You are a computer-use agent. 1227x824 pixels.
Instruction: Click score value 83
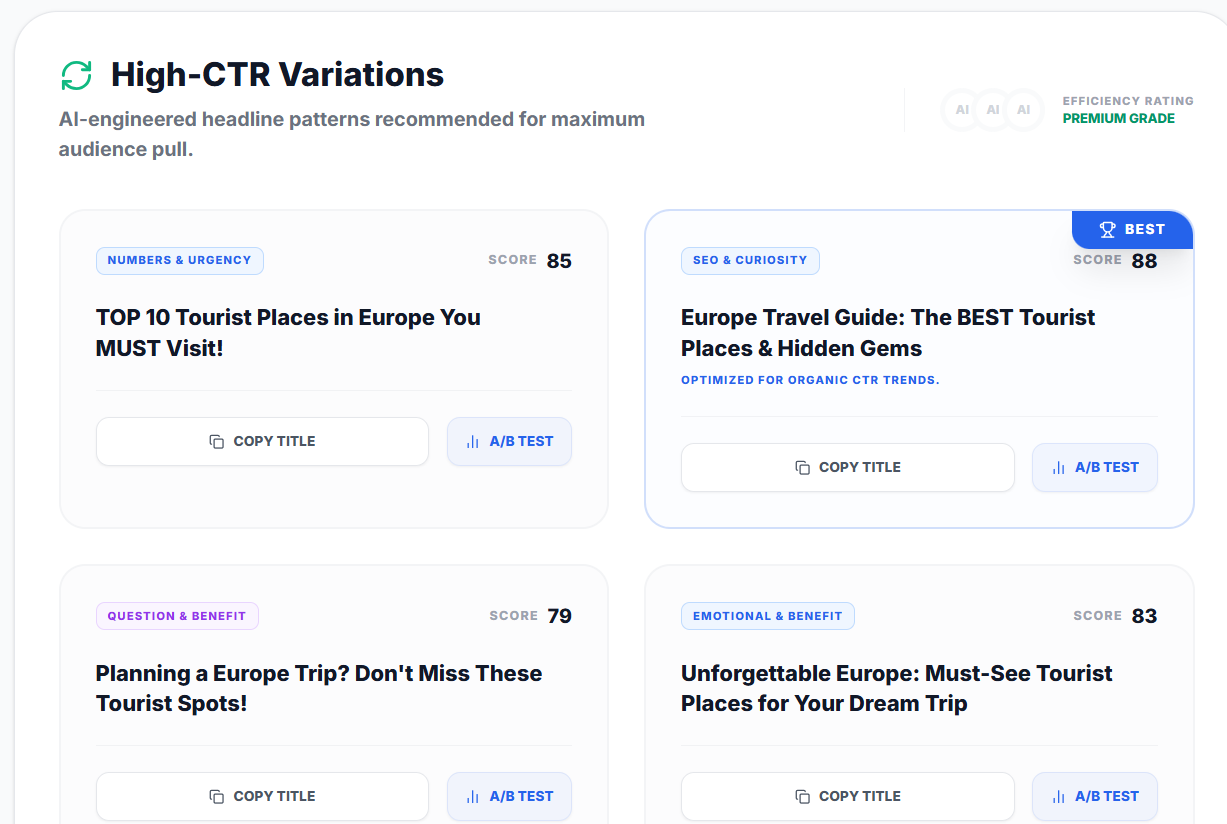[1144, 616]
